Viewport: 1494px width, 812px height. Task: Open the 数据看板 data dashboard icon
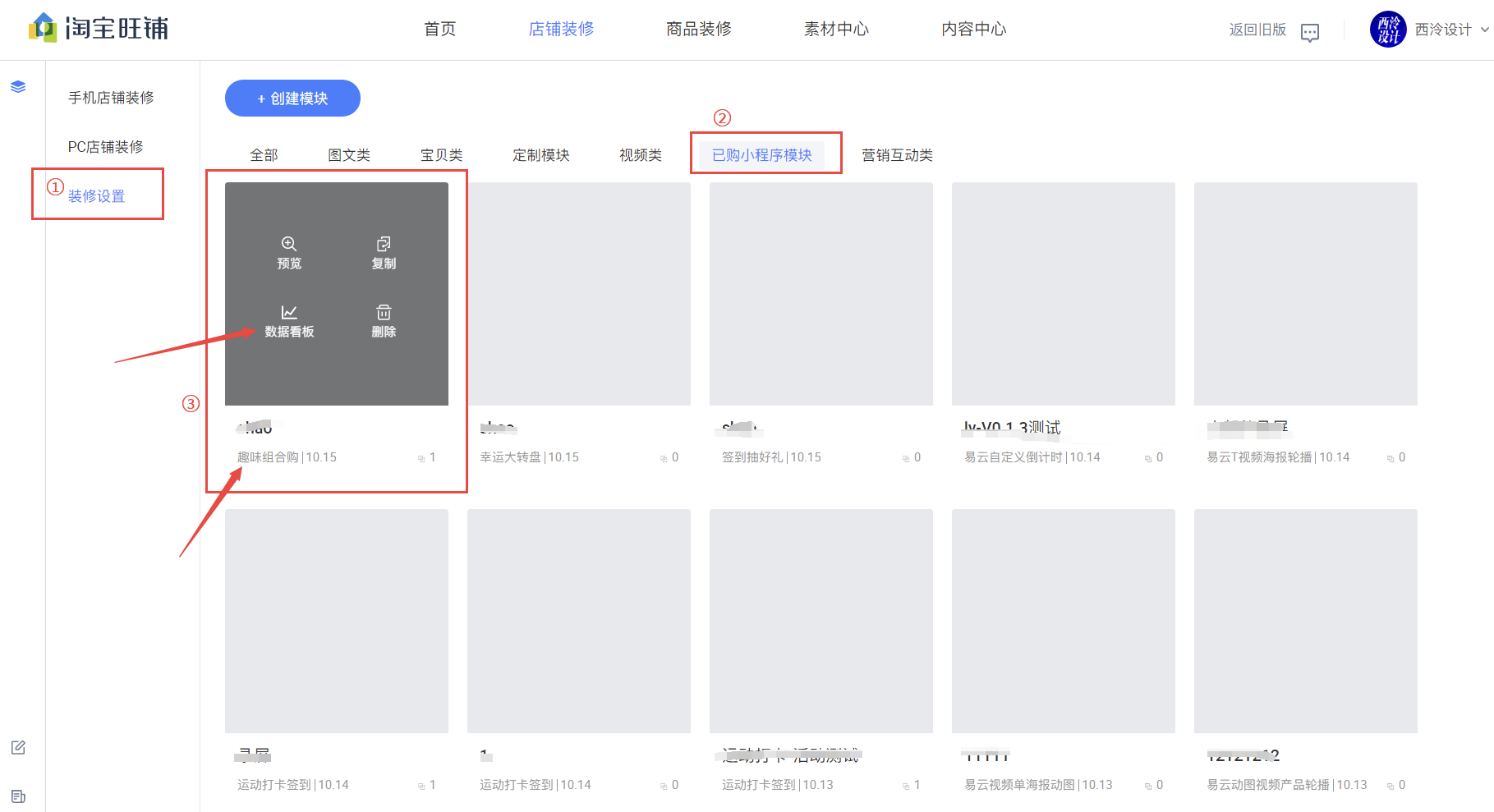[289, 312]
